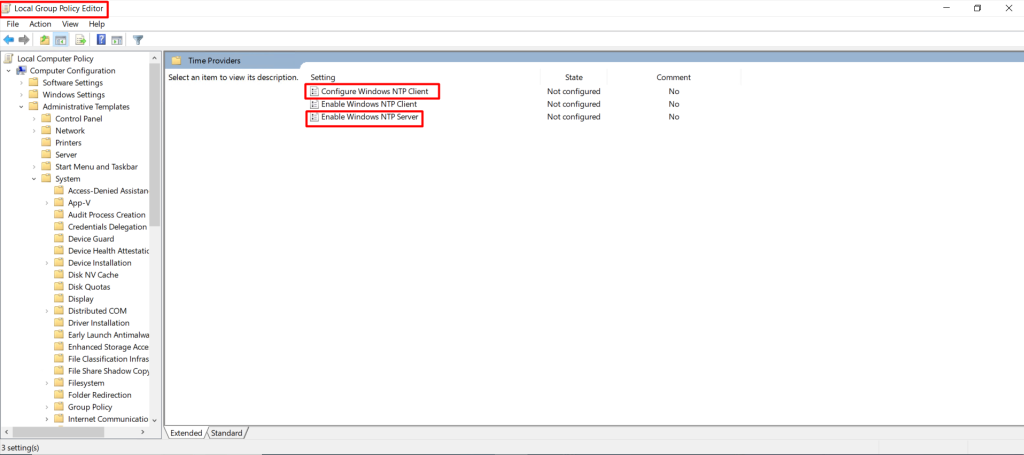Go up one level with folder icon
The image size is (1024, 455).
click(x=44, y=40)
